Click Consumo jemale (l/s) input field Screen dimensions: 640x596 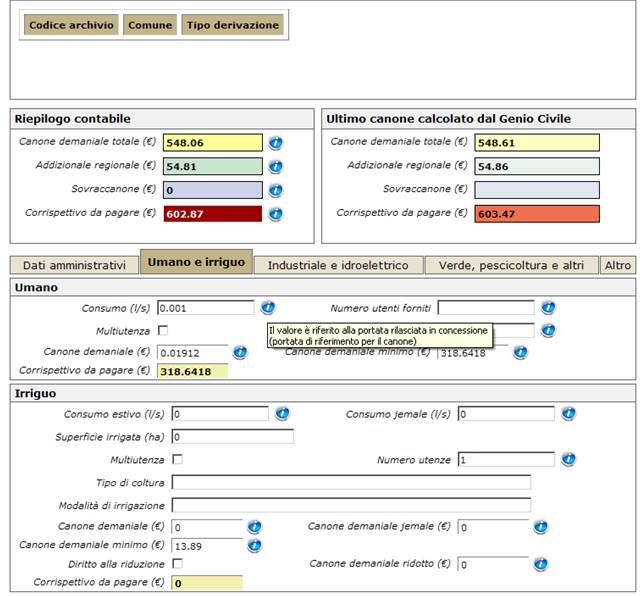coord(506,414)
